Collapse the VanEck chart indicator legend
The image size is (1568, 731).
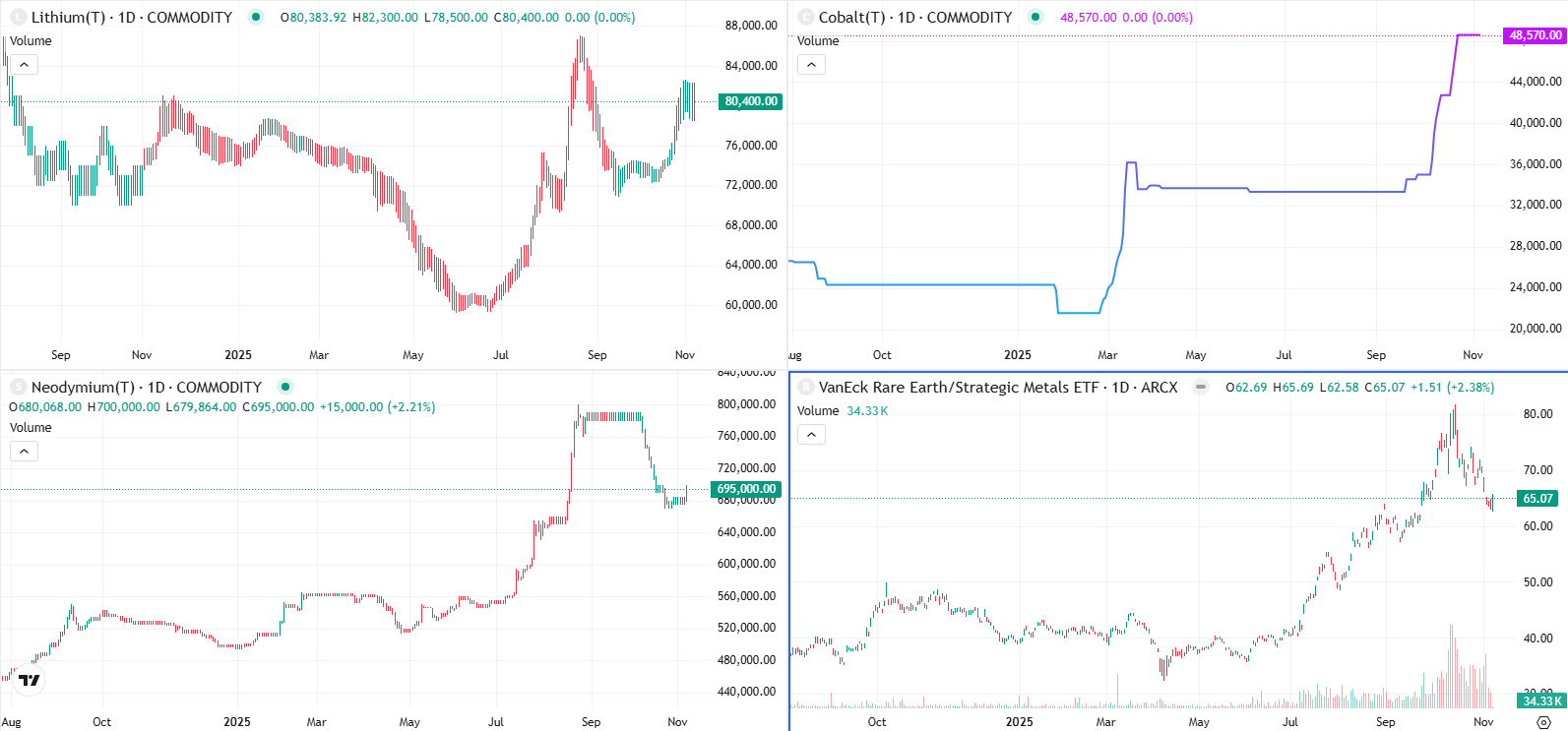[811, 435]
